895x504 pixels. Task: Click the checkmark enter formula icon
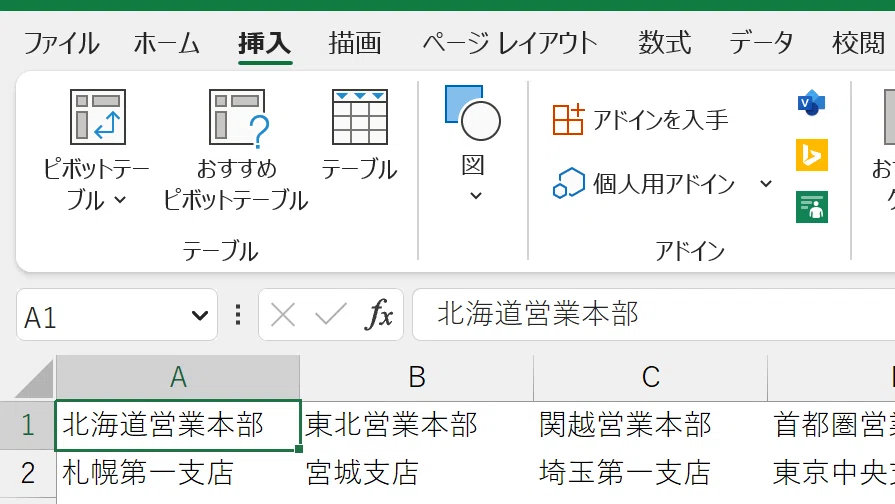(331, 315)
